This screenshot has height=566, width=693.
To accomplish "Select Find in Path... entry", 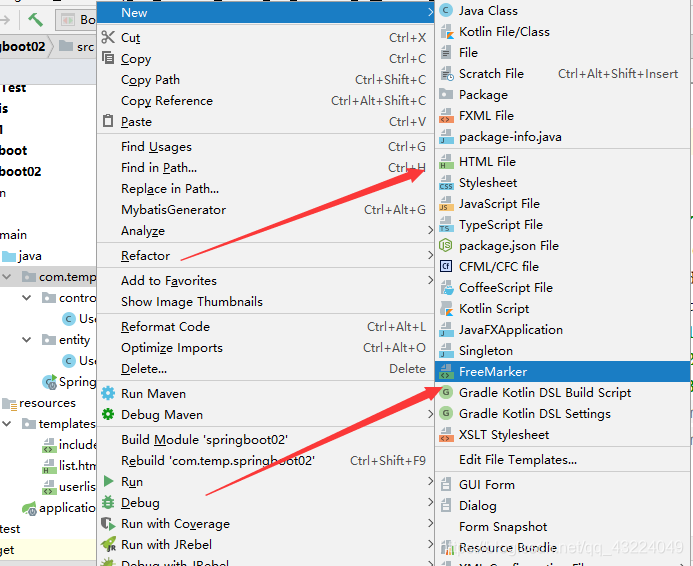I will (x=266, y=168).
